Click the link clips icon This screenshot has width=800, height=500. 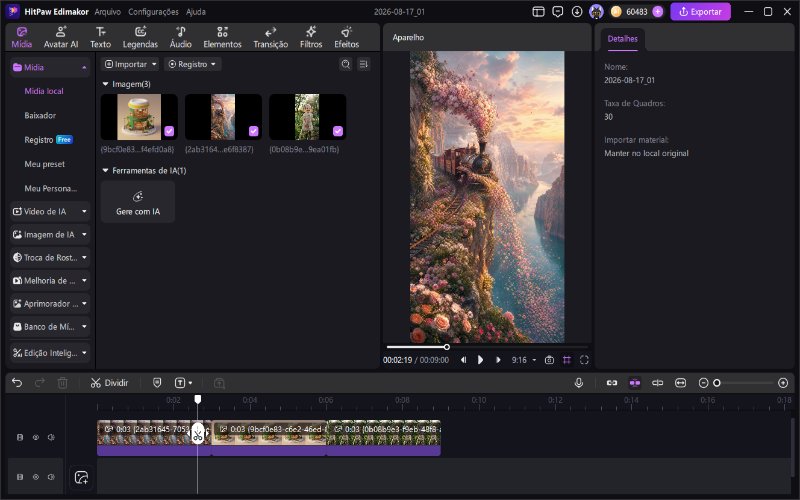612,383
